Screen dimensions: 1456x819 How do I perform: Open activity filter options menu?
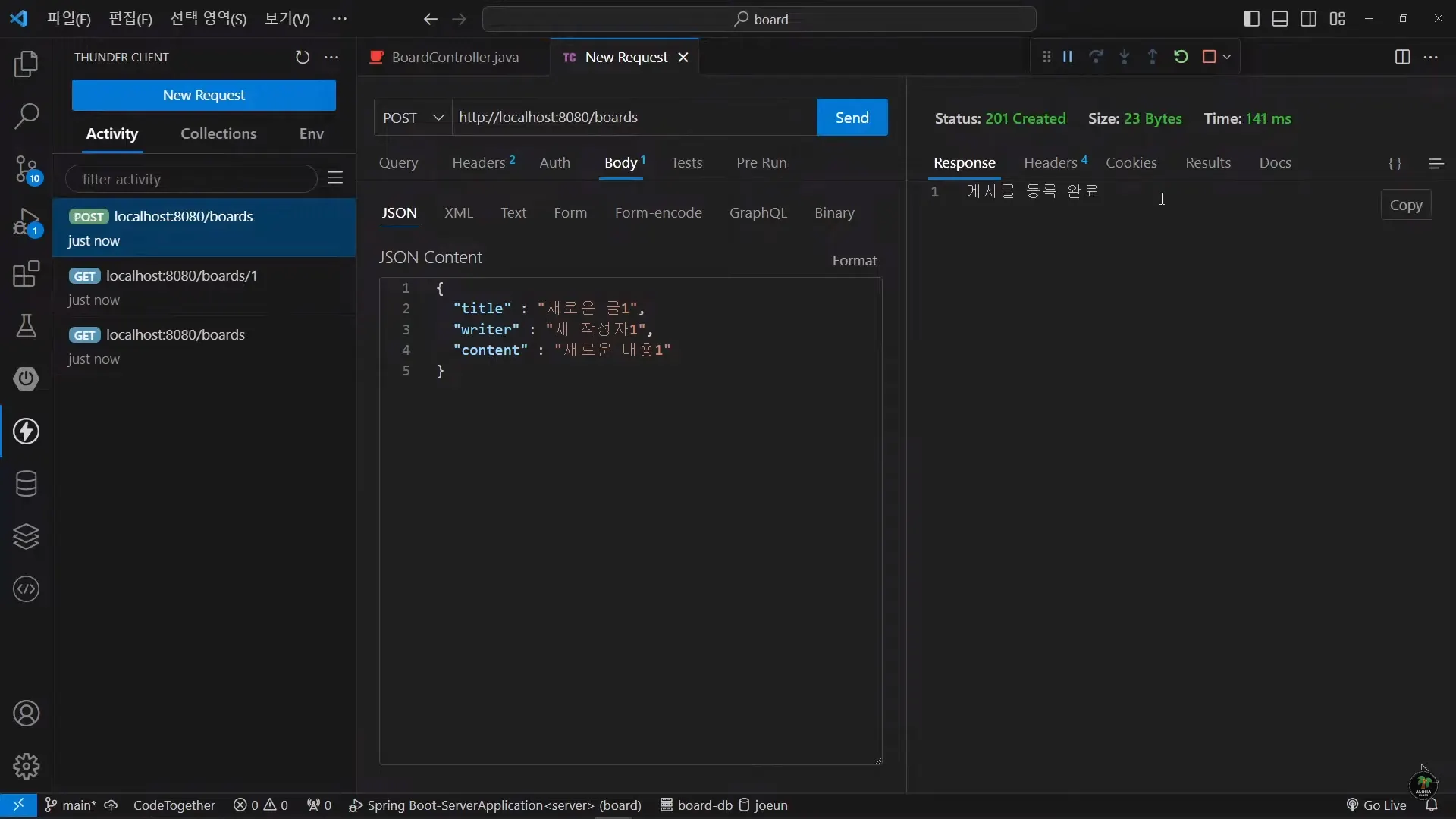coord(335,178)
